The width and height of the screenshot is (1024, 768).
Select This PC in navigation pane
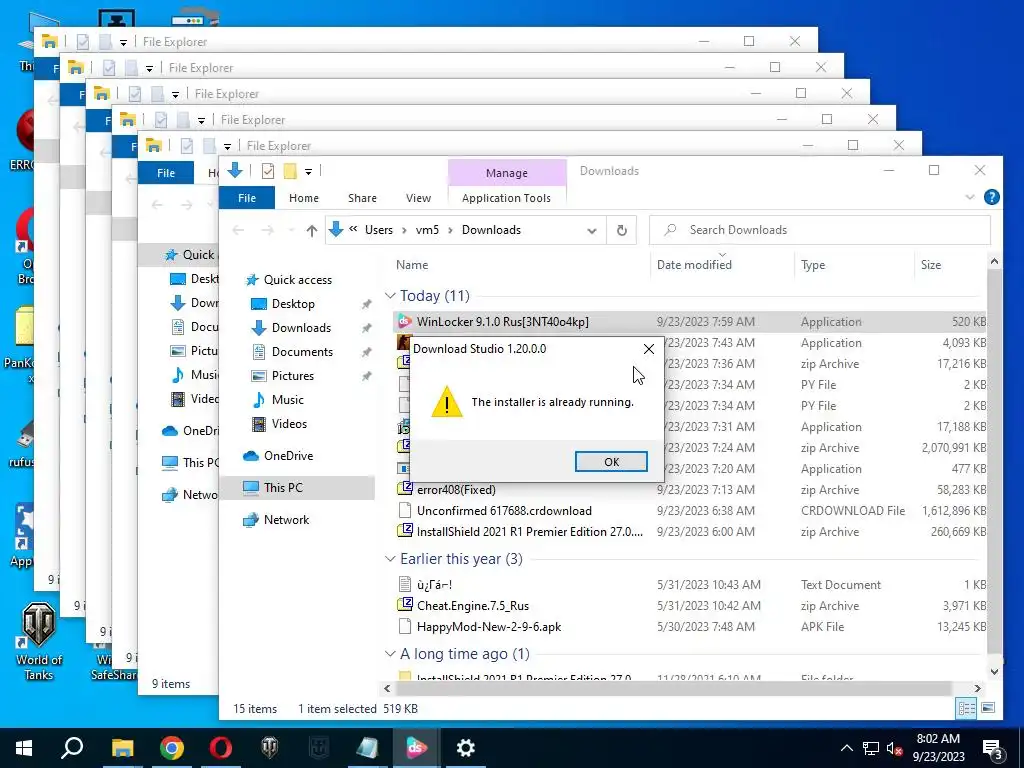pyautogui.click(x=297, y=488)
